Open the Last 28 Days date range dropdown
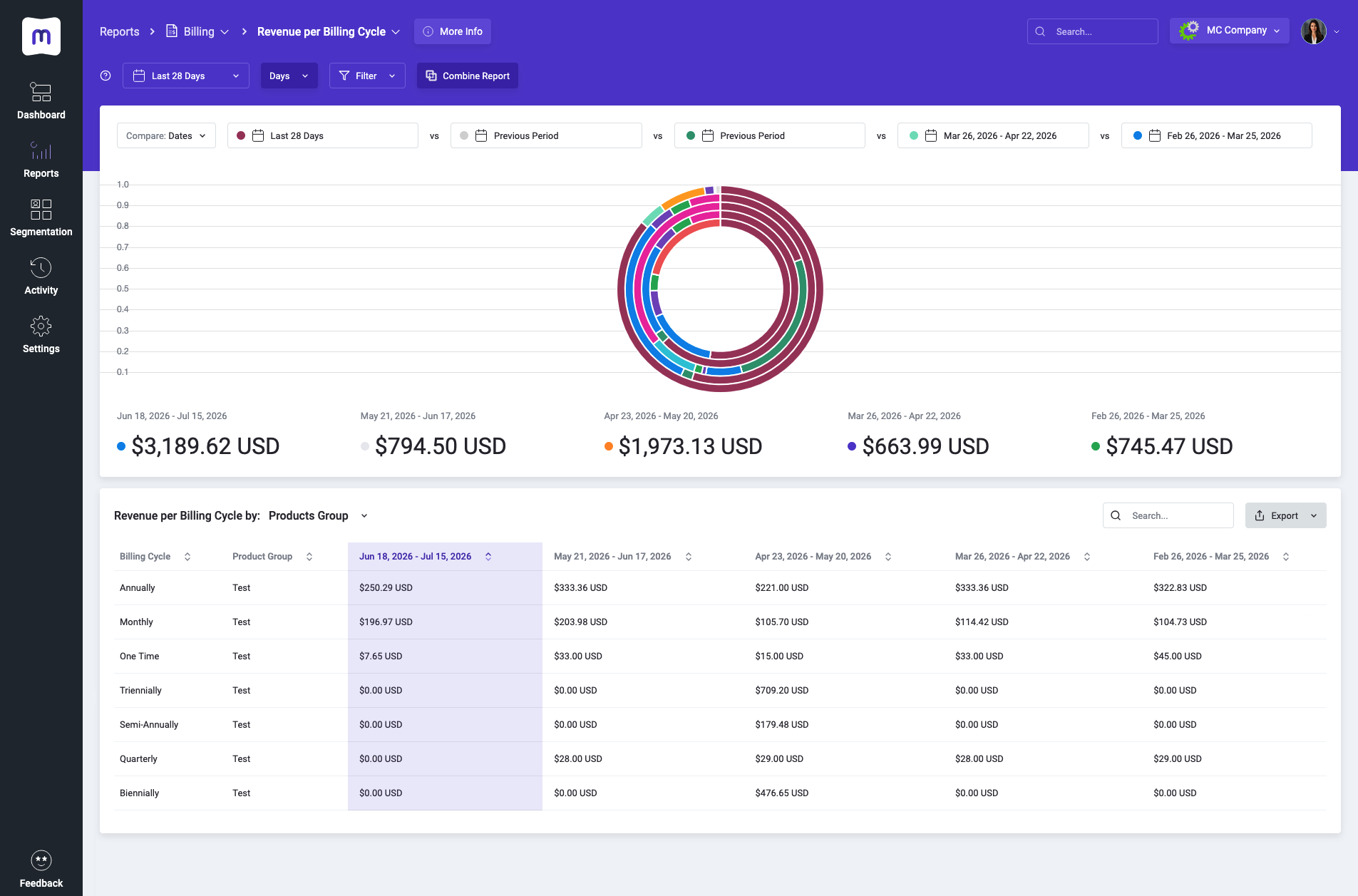Image resolution: width=1358 pixels, height=896 pixels. [186, 76]
